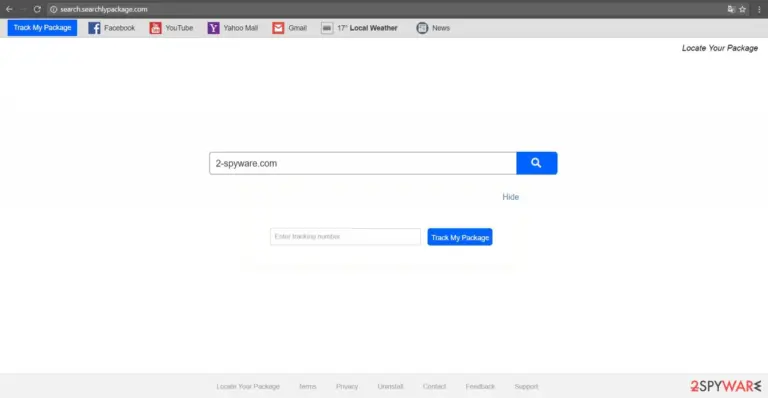This screenshot has width=768, height=398.
Task: Click the Enter tracking number field
Action: [x=345, y=236]
